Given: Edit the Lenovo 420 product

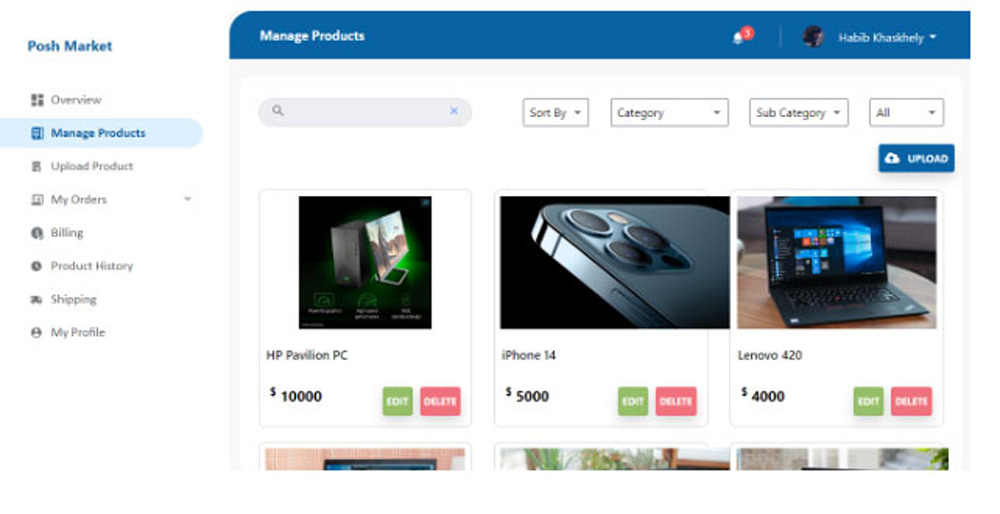Looking at the screenshot, I should (869, 401).
